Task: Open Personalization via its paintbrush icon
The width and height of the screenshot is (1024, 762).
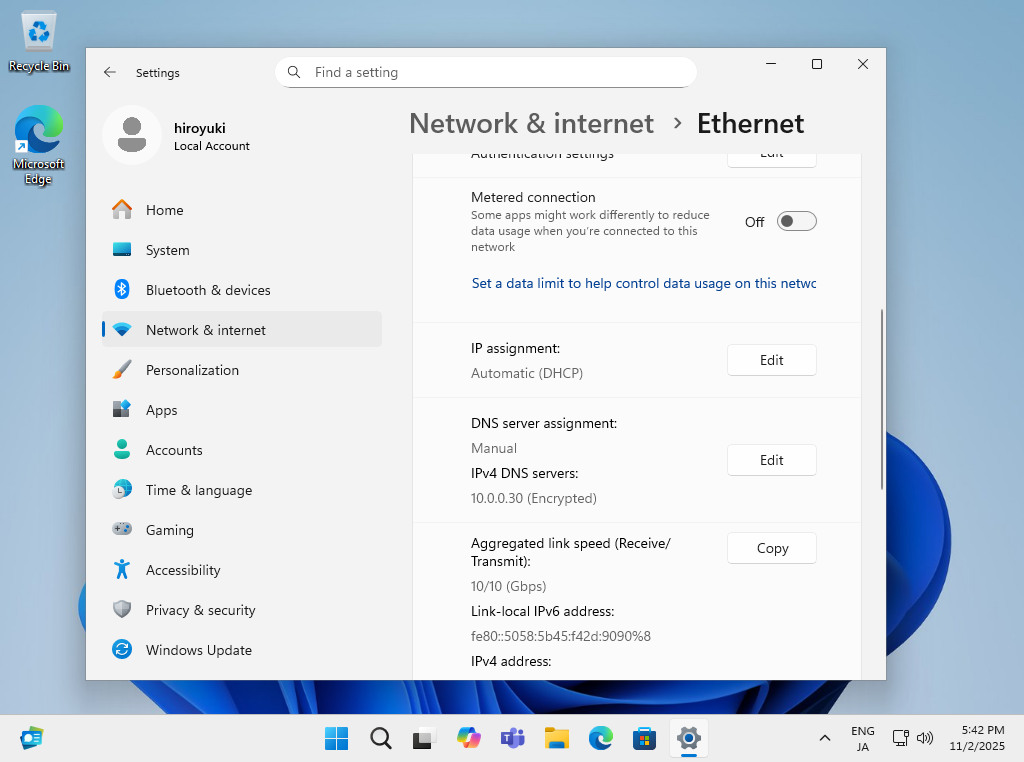Action: [x=122, y=370]
